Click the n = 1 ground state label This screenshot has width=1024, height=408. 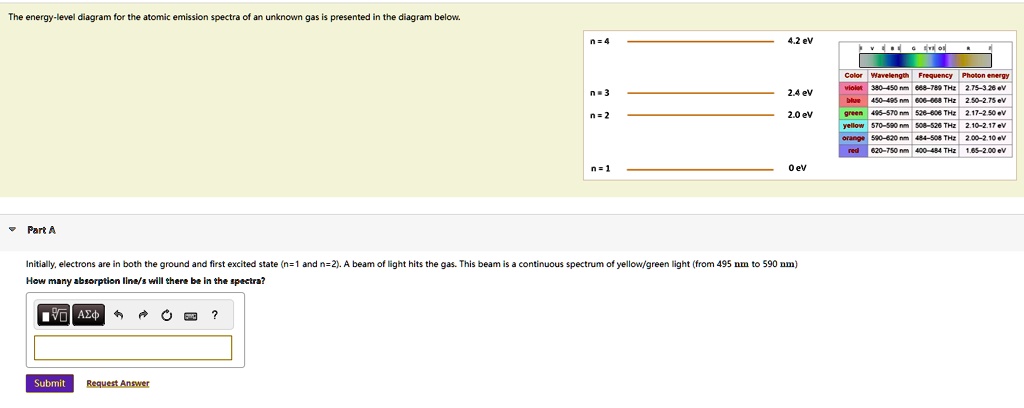[x=600, y=168]
